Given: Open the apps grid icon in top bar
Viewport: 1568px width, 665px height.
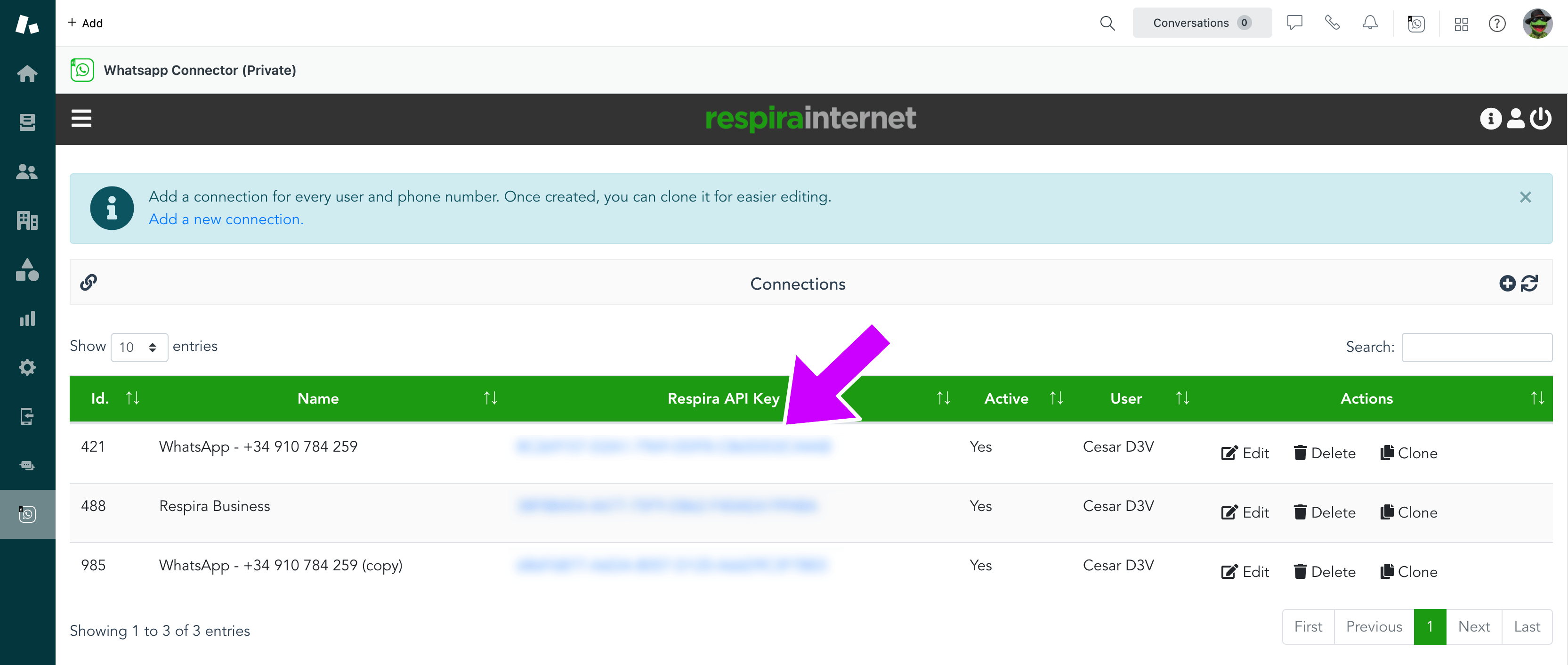Looking at the screenshot, I should pos(1461,24).
